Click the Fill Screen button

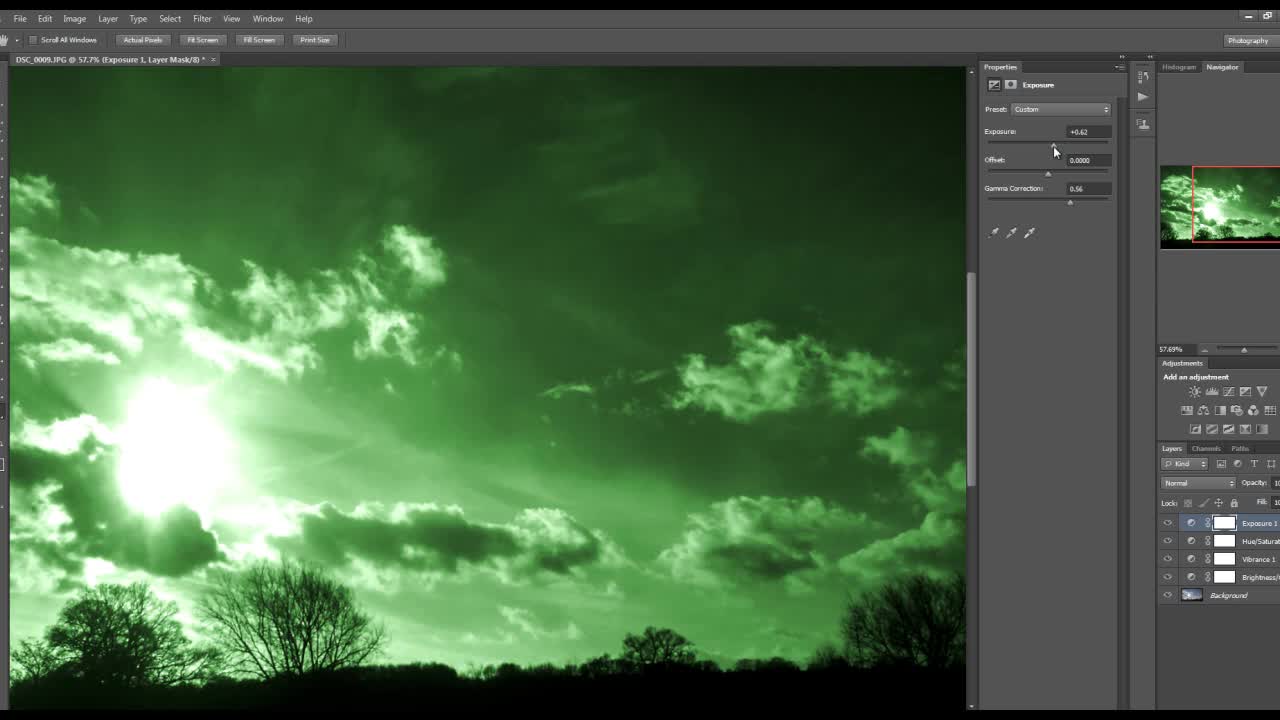[x=258, y=40]
